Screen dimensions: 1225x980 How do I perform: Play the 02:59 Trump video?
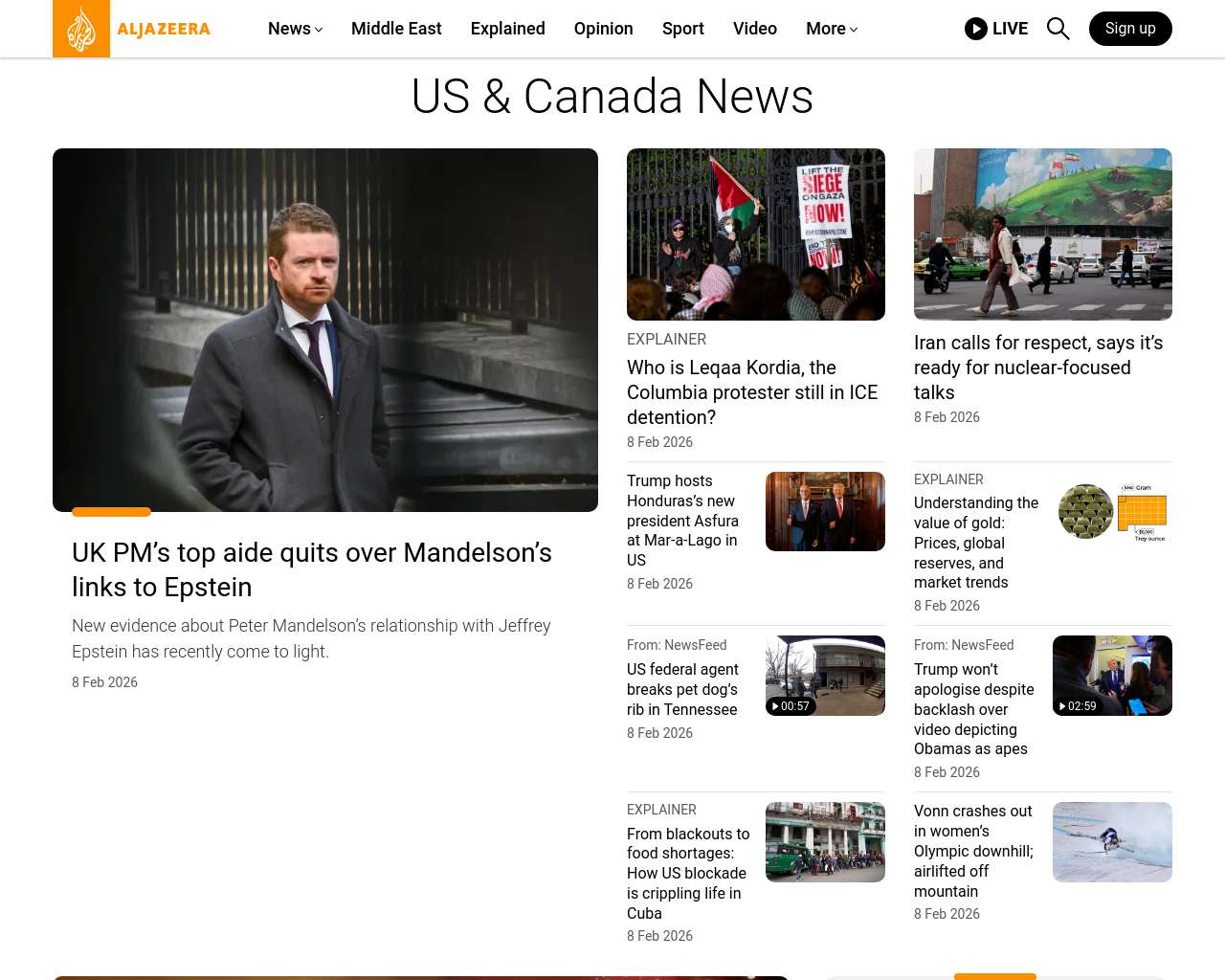(1111, 676)
